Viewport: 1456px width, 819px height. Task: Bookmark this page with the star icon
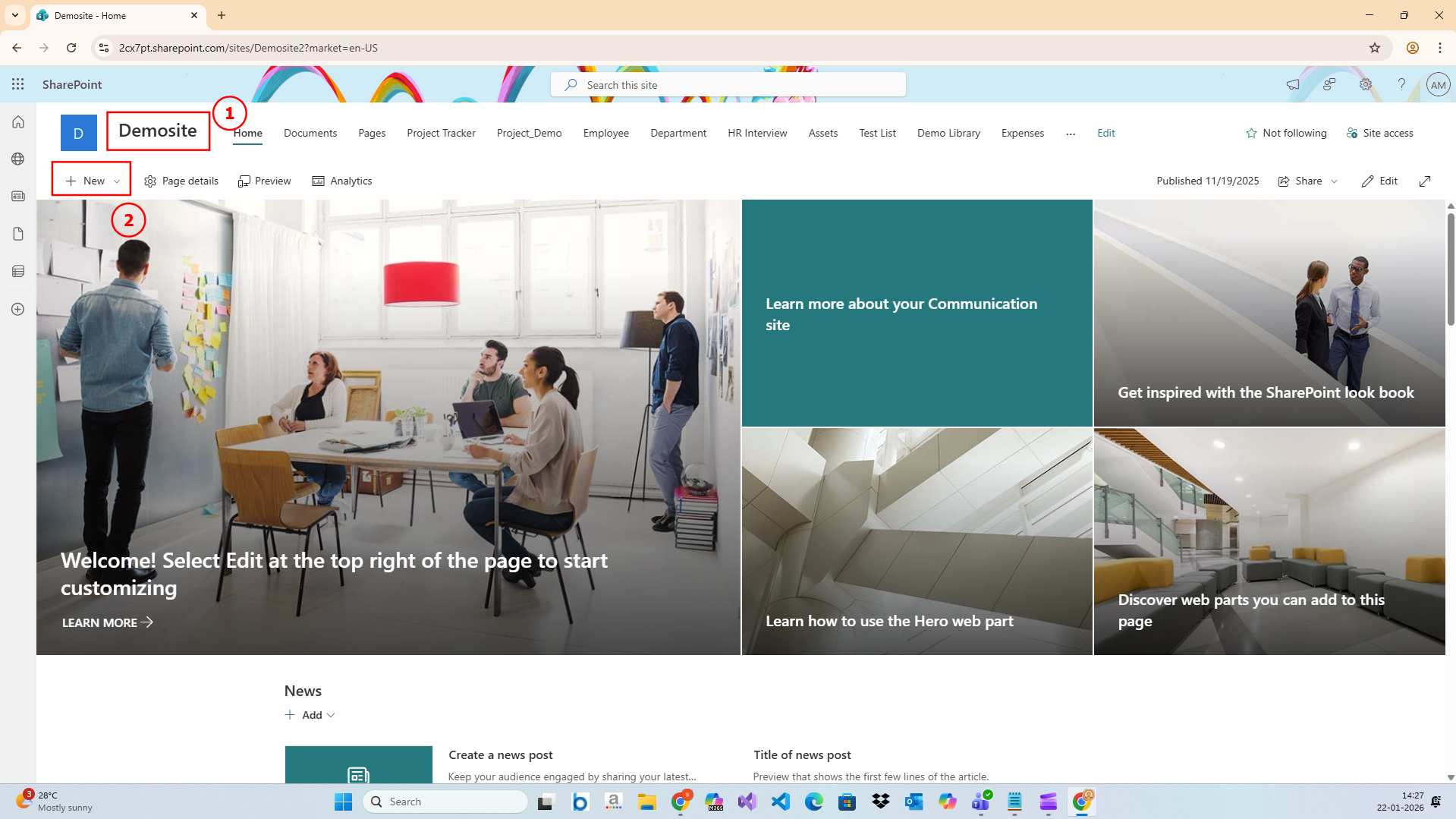point(1375,48)
